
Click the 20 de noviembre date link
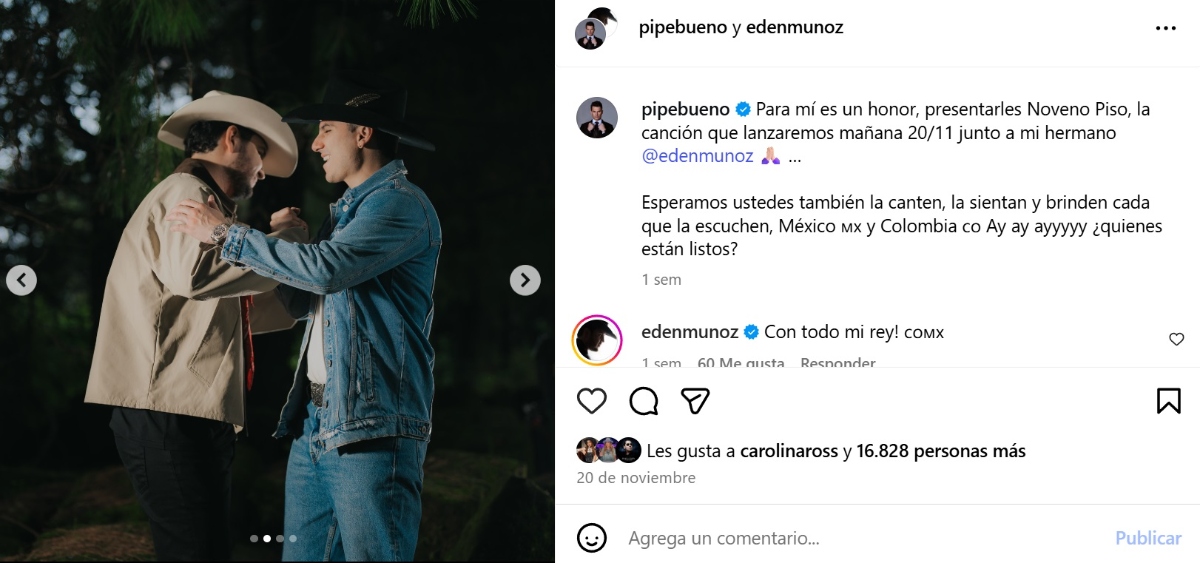[636, 478]
